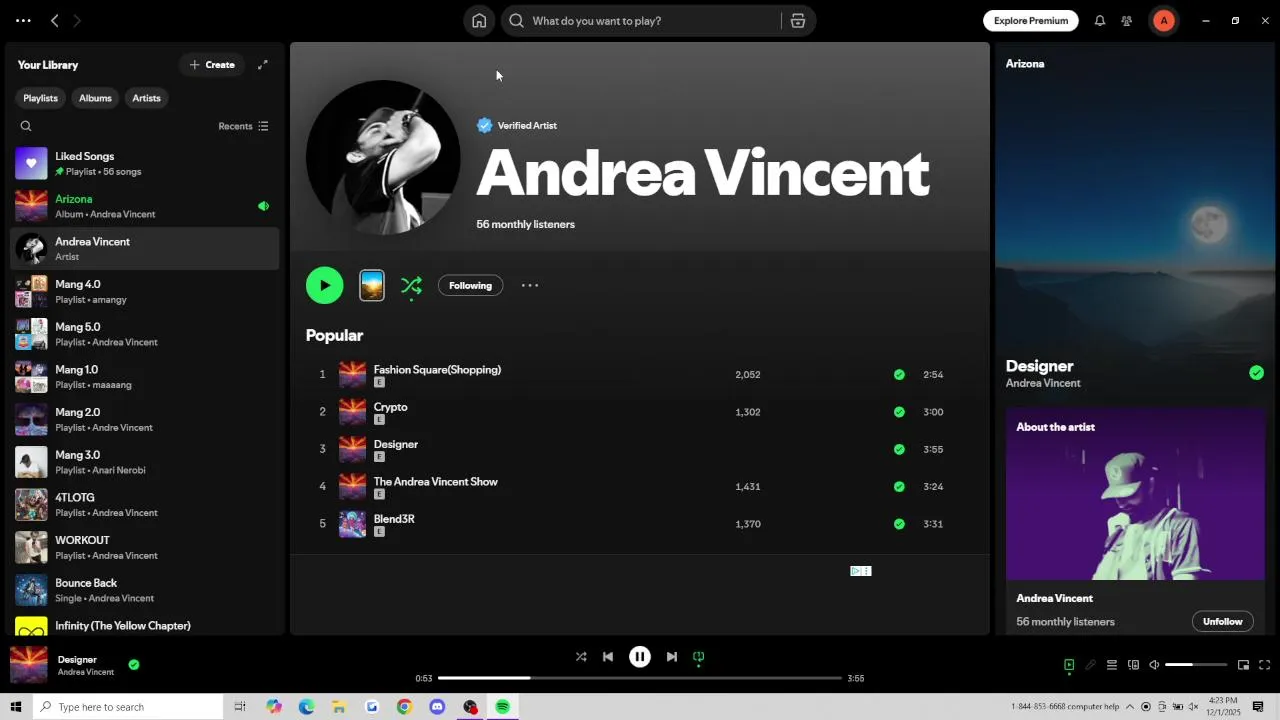Open Liked Songs playlist
Screen dimensions: 1280x720
pos(144,163)
